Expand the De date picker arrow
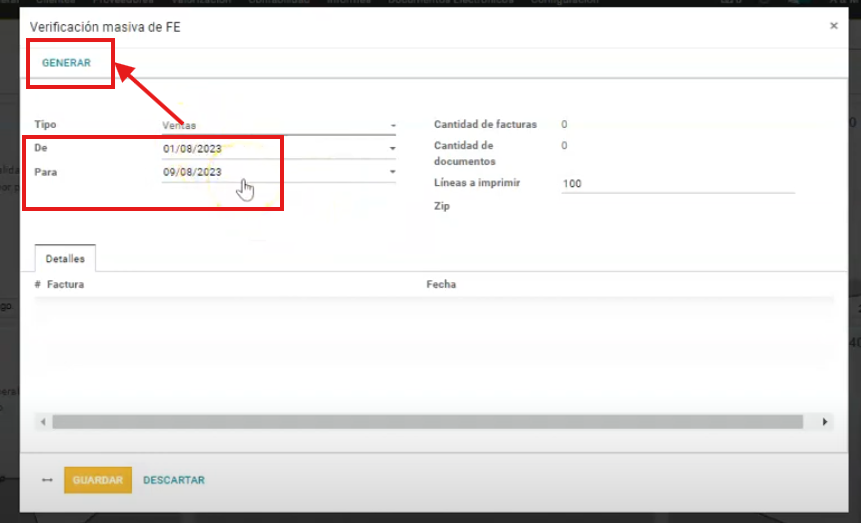The height and width of the screenshot is (523, 861). [392, 150]
